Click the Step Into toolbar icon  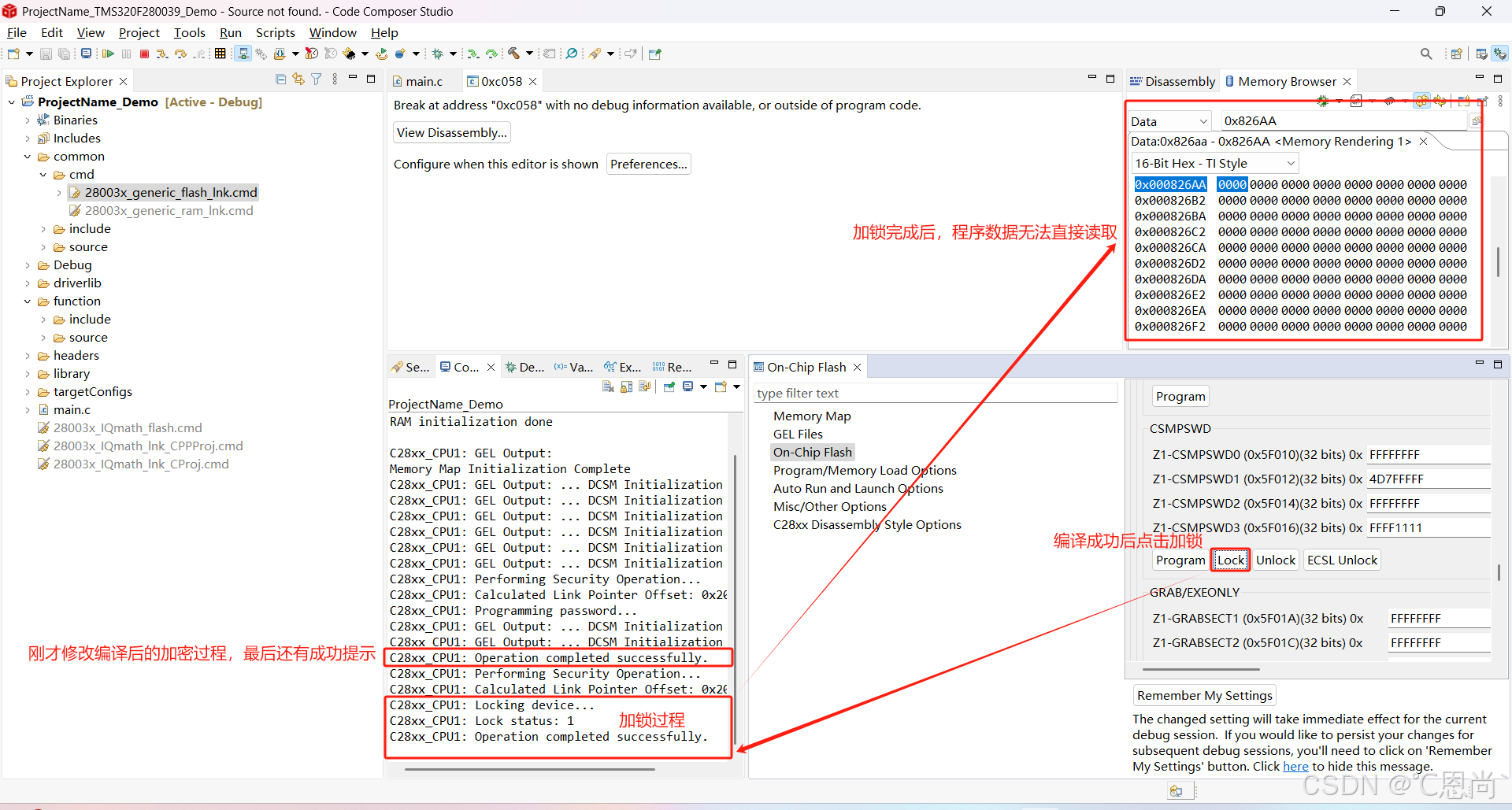point(161,54)
